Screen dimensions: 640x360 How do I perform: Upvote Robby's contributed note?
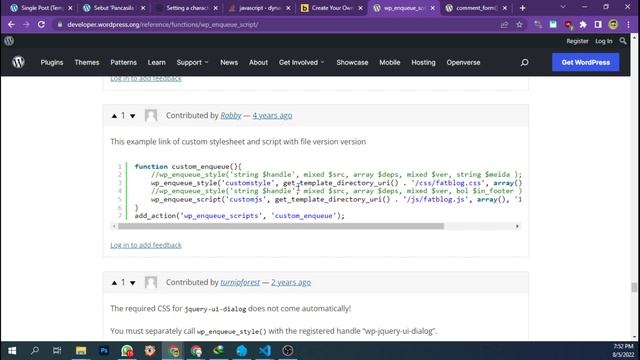pyautogui.click(x=114, y=116)
